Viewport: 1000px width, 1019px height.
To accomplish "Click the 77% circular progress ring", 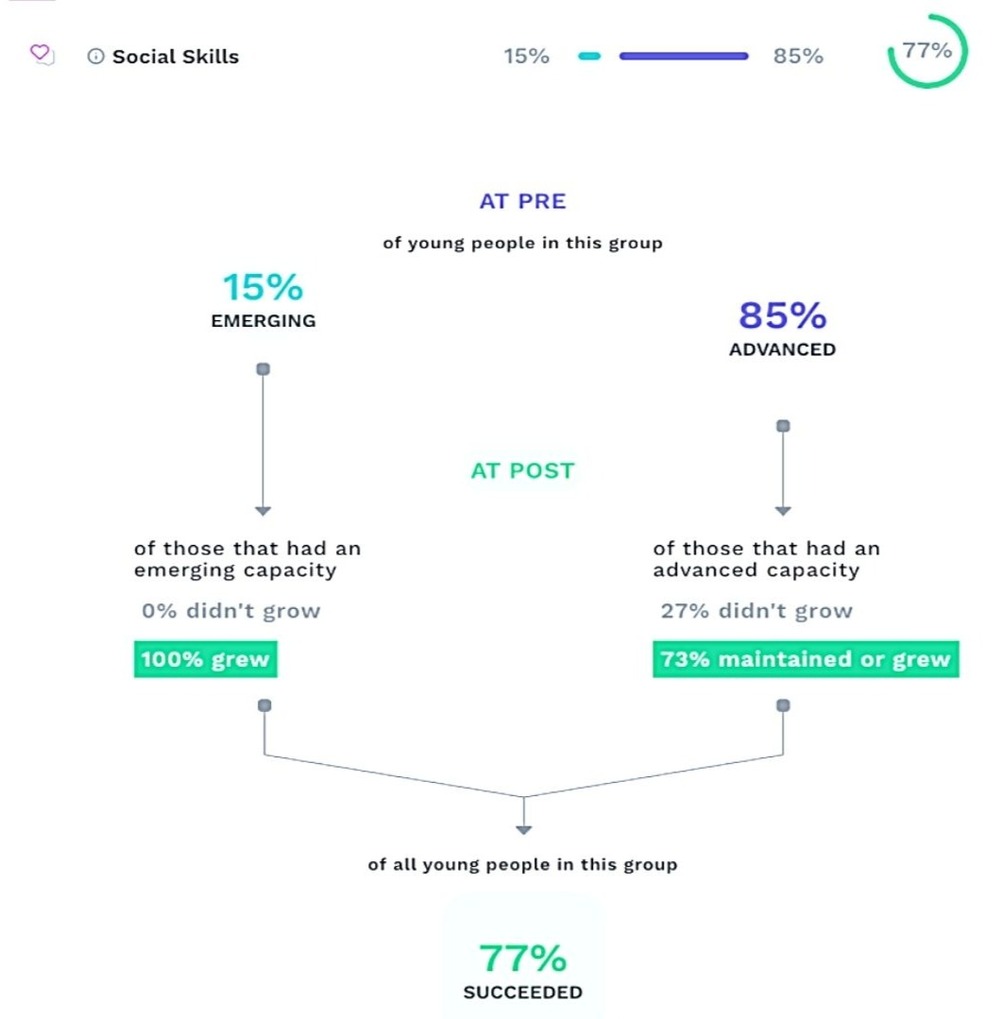I will 927,51.
